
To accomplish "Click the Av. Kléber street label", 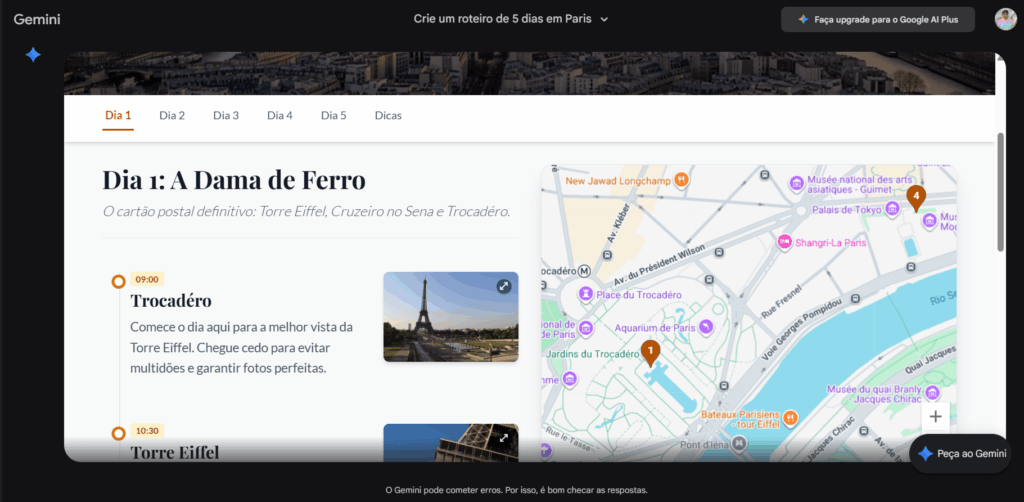I will point(620,222).
